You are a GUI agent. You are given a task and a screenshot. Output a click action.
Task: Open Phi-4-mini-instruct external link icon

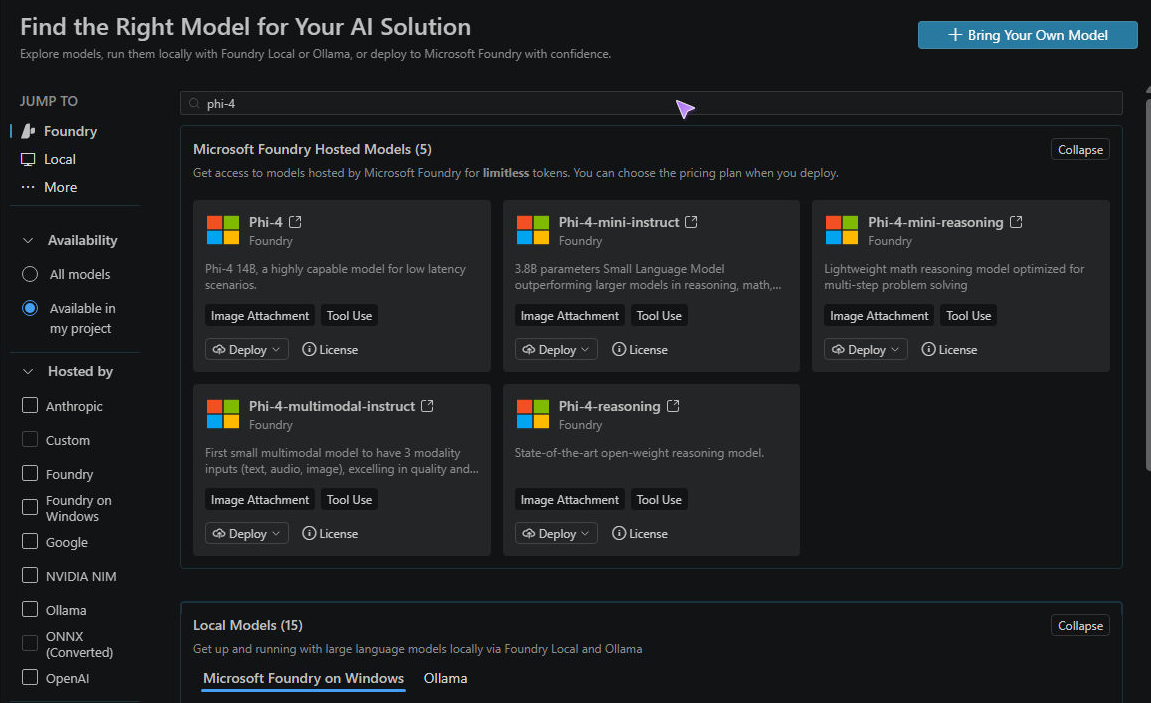pyautogui.click(x=691, y=222)
